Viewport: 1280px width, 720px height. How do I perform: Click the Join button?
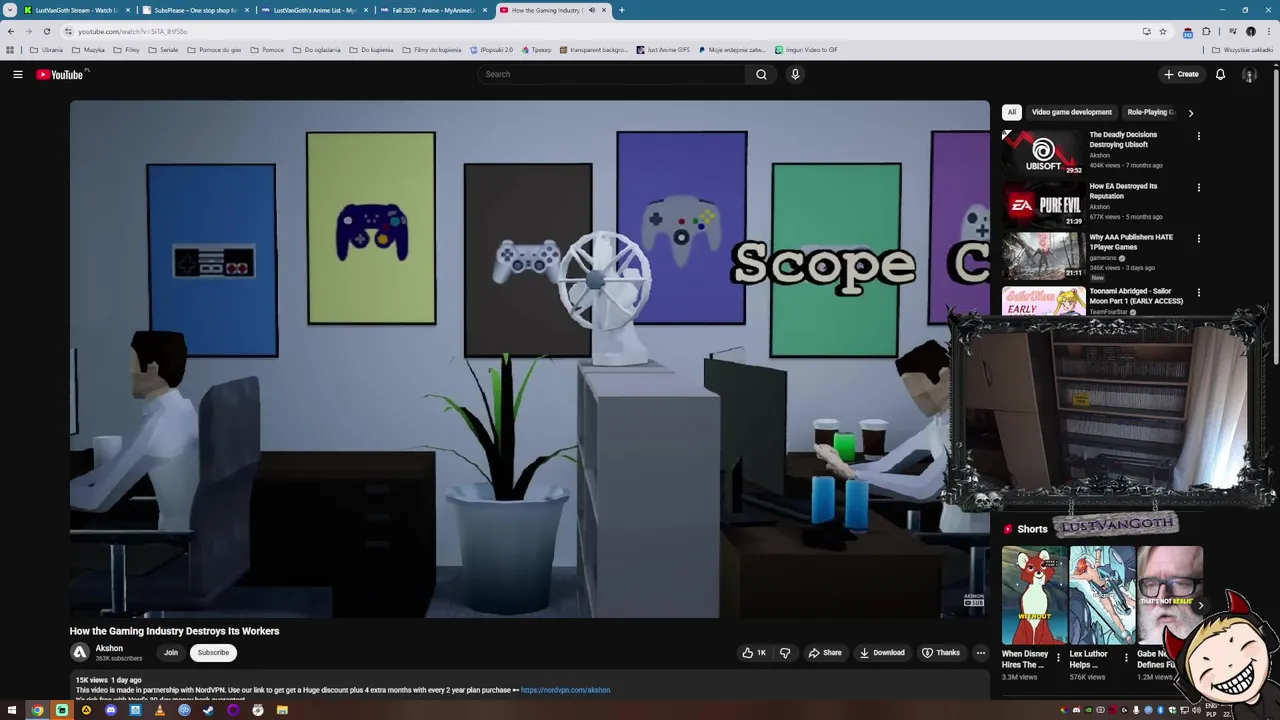pyautogui.click(x=171, y=652)
